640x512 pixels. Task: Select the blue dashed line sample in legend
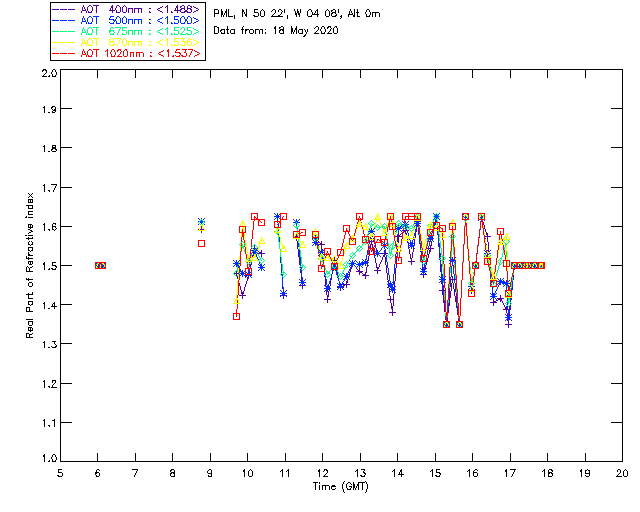(x=64, y=20)
